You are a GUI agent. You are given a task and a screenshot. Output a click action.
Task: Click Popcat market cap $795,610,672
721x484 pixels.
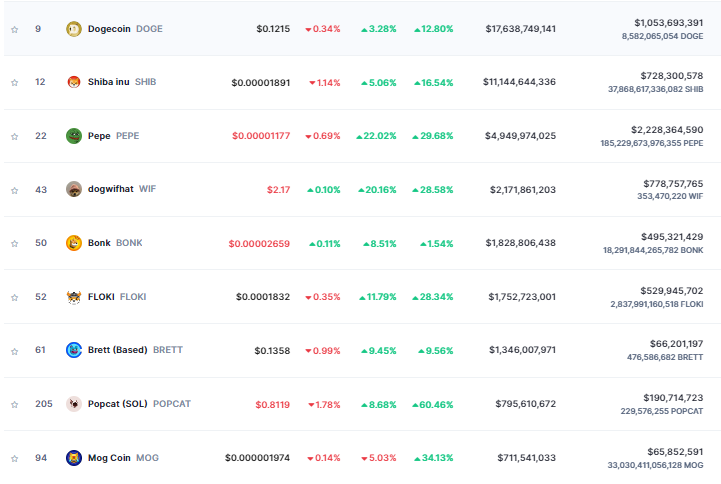pyautogui.click(x=526, y=404)
